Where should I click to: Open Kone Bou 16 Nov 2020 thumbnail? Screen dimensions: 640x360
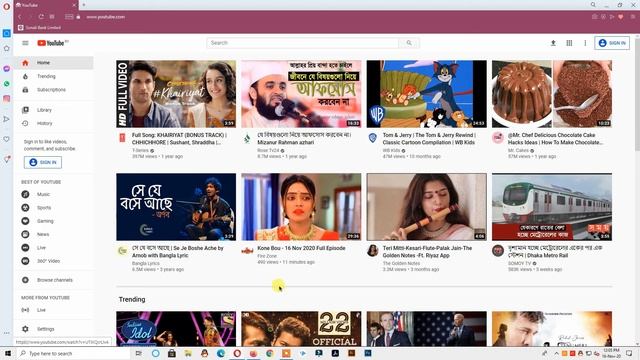coord(301,207)
